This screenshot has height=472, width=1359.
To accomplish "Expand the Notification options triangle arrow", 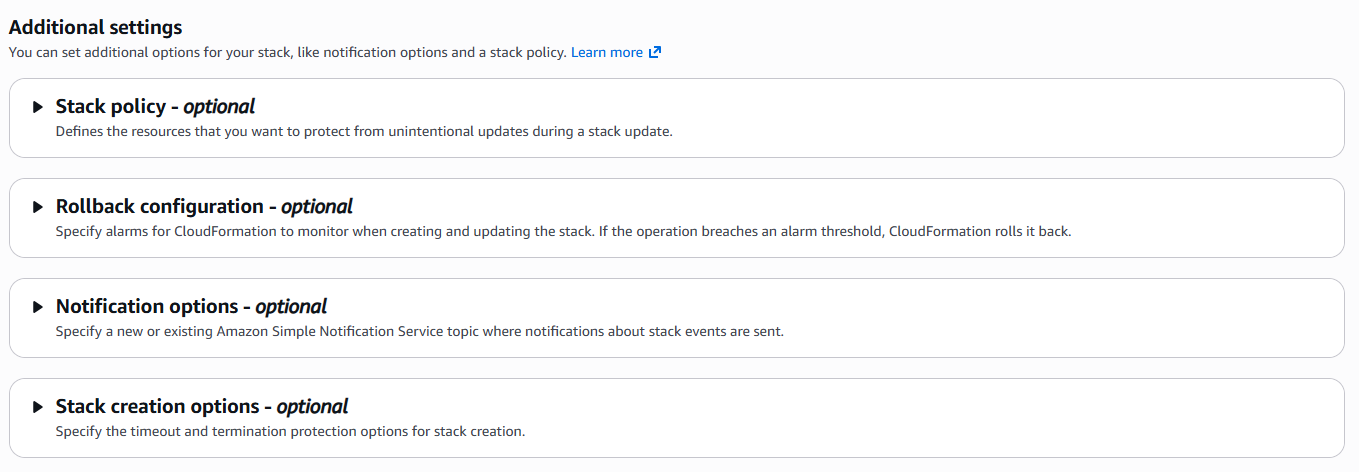I will (x=38, y=307).
